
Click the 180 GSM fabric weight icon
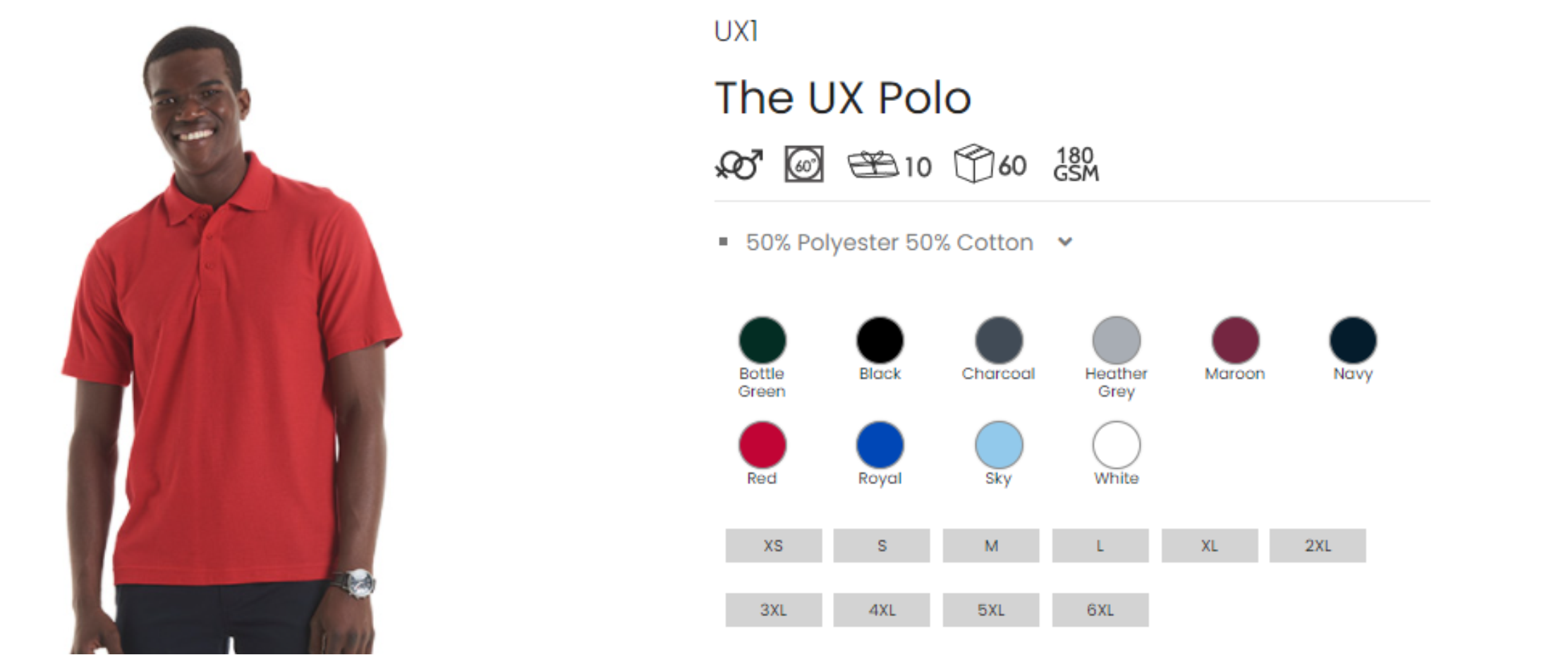coord(1076,164)
